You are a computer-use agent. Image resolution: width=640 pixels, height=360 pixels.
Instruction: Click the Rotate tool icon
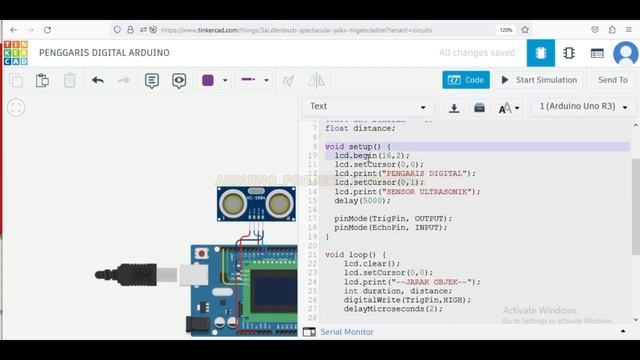click(289, 80)
